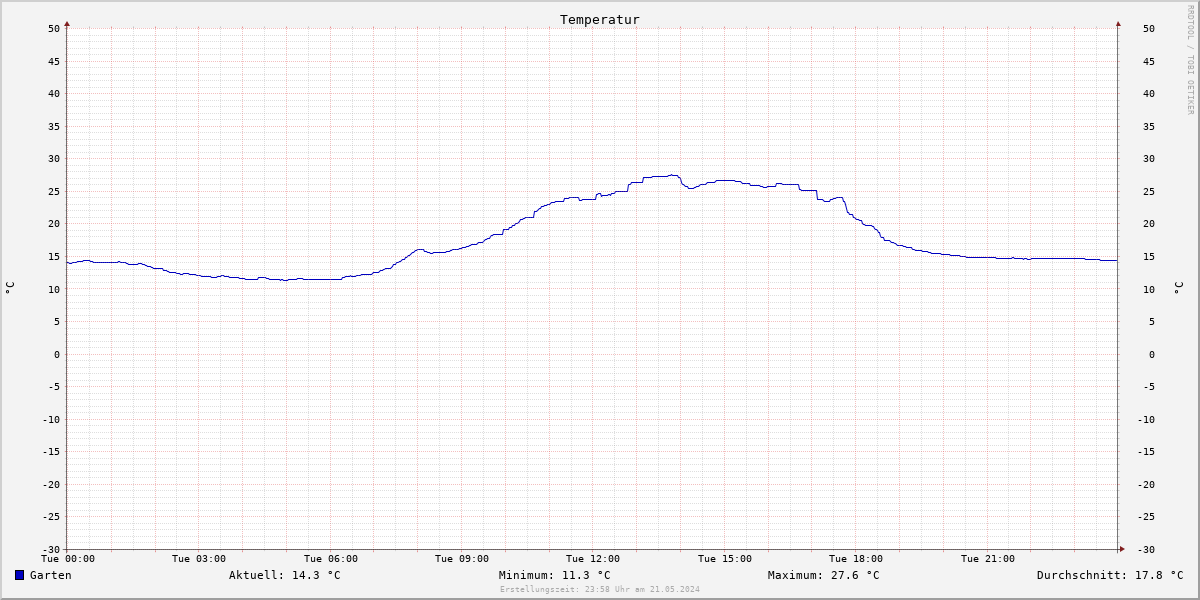Click the 10 label on the left axis
Screen dimensions: 1200x600
click(54, 289)
